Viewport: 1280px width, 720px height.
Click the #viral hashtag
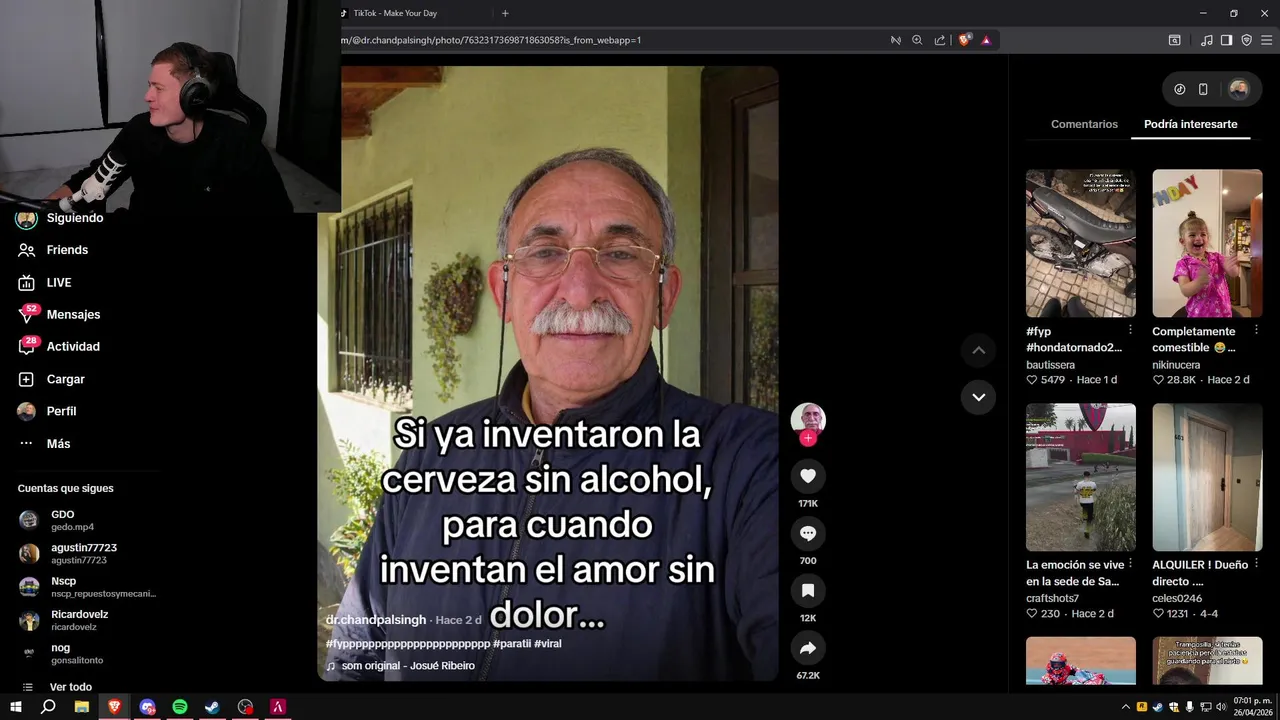(x=548, y=644)
